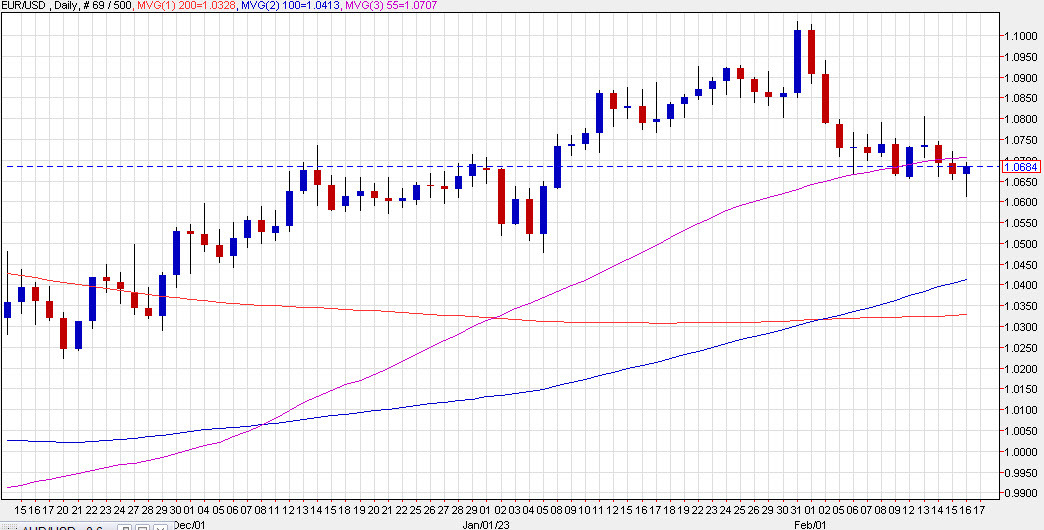This screenshot has height=530, width=1044.
Task: Close the AUD/USD chart window below
Action: point(160,528)
